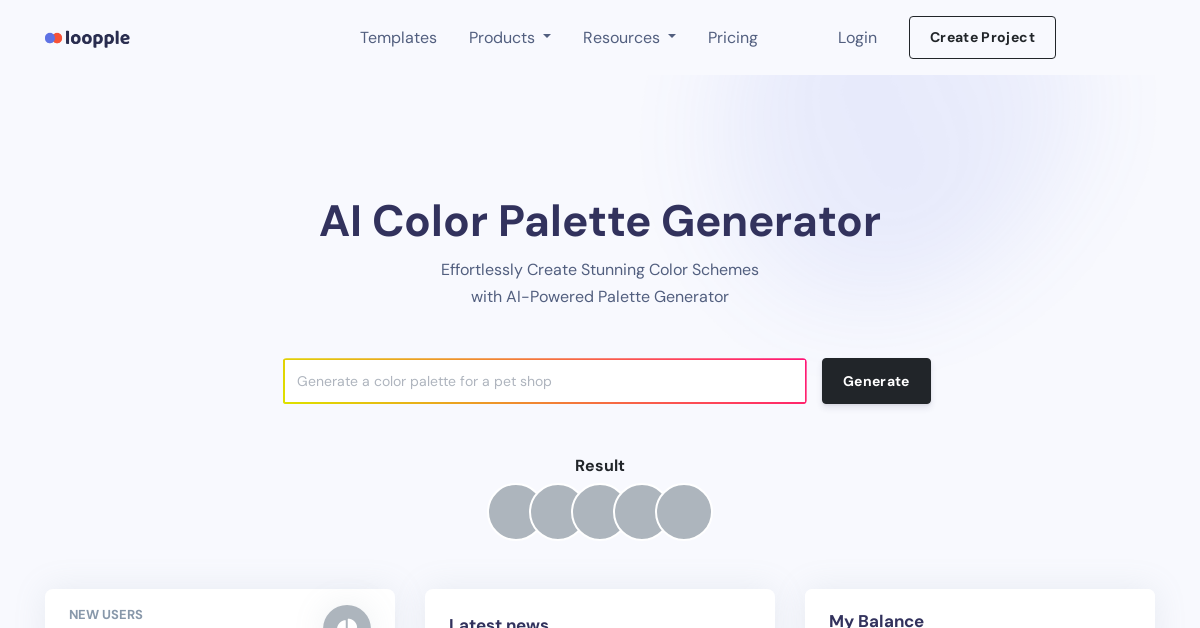Click the Loopple logo icon

(54, 38)
